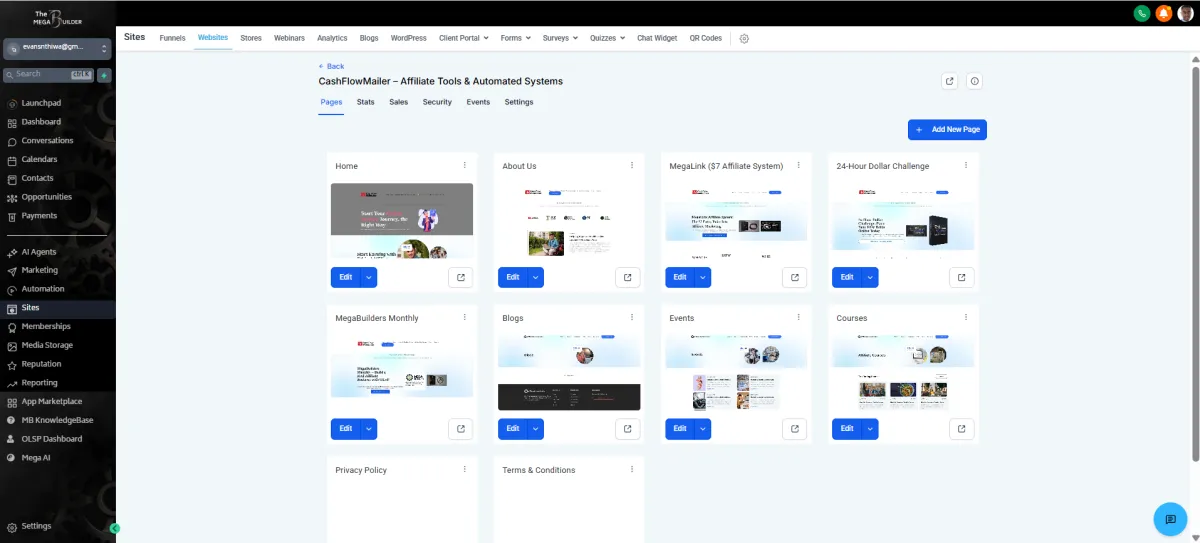Open three-dot menu on Events card

[x=799, y=317]
